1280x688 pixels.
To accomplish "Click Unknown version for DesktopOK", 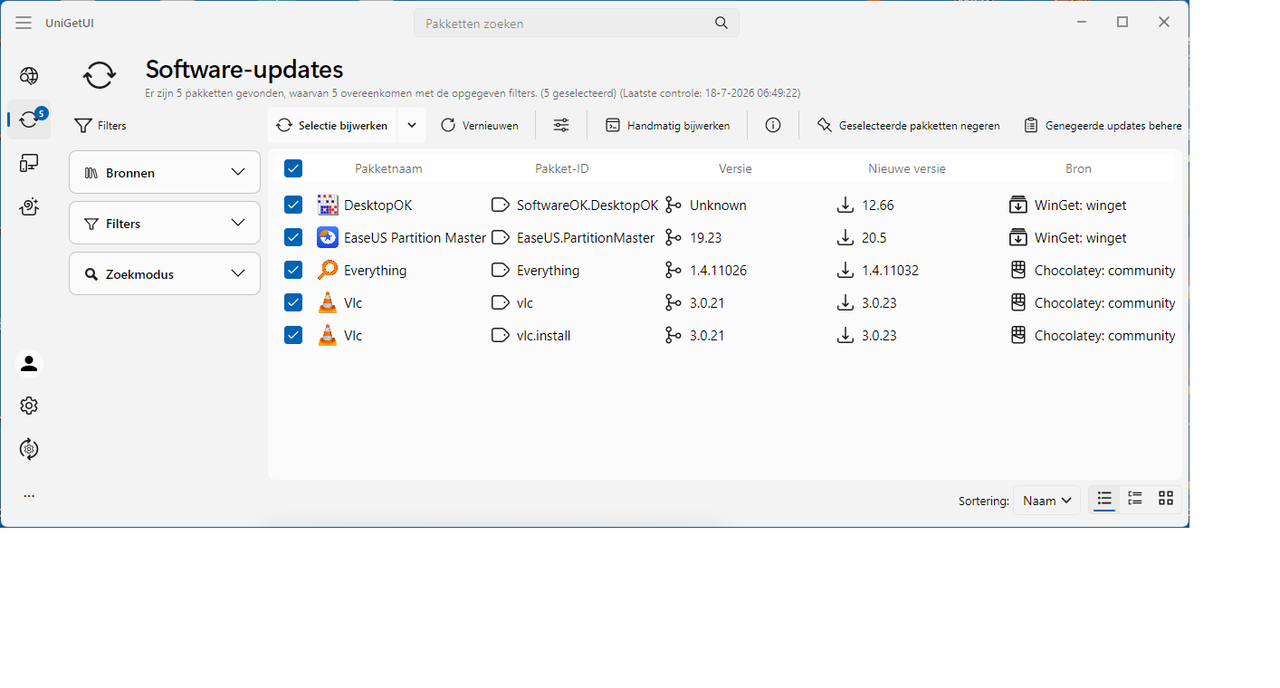I will click(718, 205).
